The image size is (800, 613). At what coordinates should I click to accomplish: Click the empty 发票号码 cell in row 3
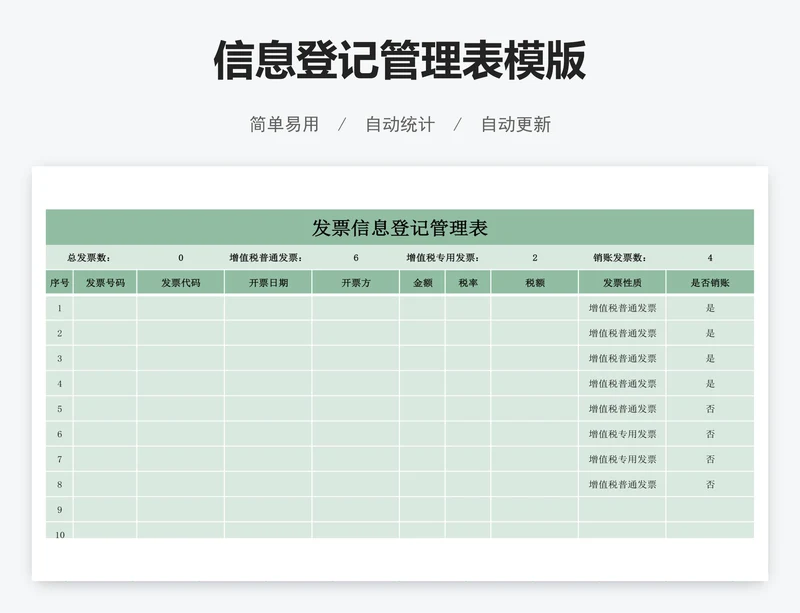pyautogui.click(x=105, y=359)
